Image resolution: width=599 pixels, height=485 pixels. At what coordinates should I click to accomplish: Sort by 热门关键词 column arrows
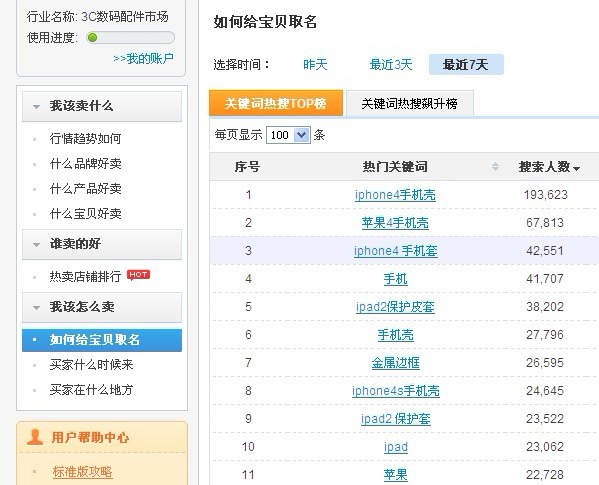pyautogui.click(x=495, y=167)
